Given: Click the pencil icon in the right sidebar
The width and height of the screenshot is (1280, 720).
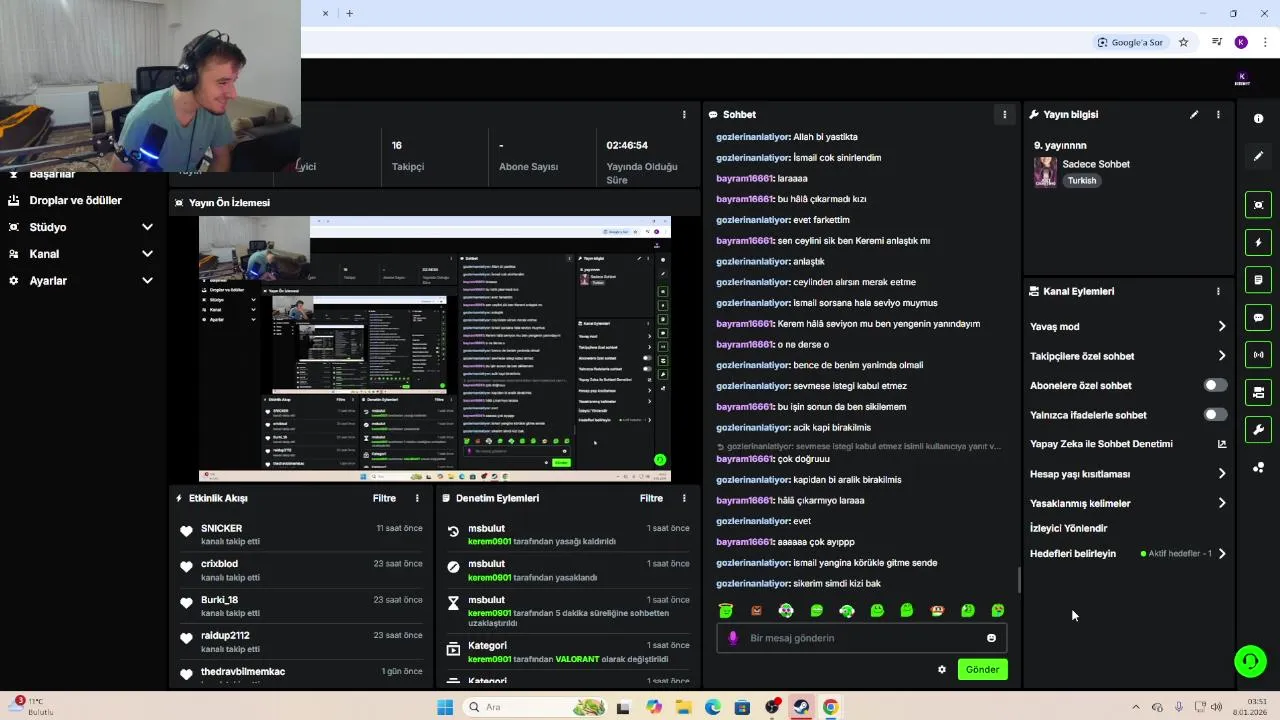Looking at the screenshot, I should pyautogui.click(x=1258, y=156).
